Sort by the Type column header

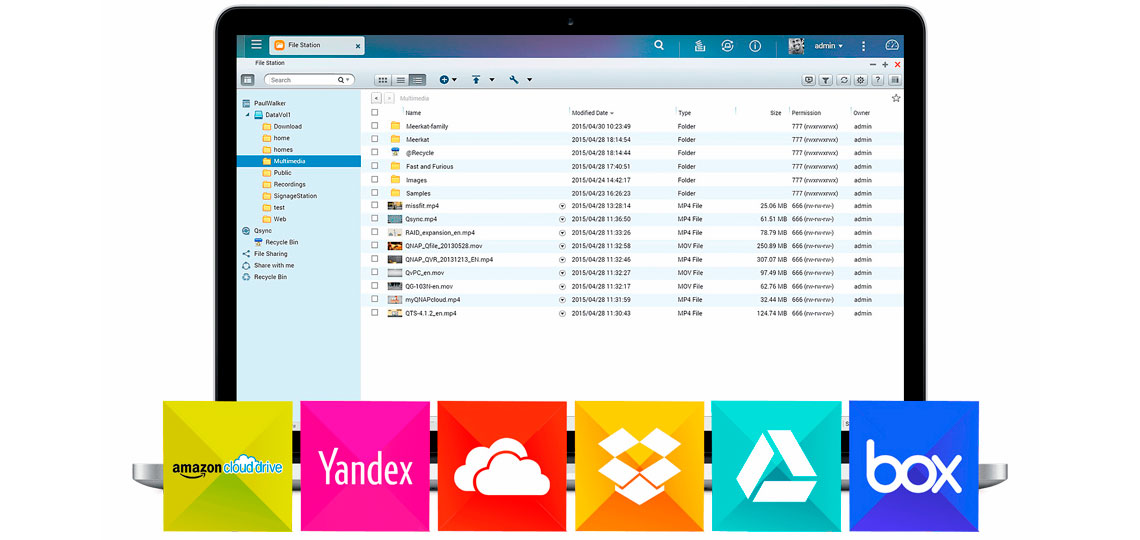coord(684,113)
